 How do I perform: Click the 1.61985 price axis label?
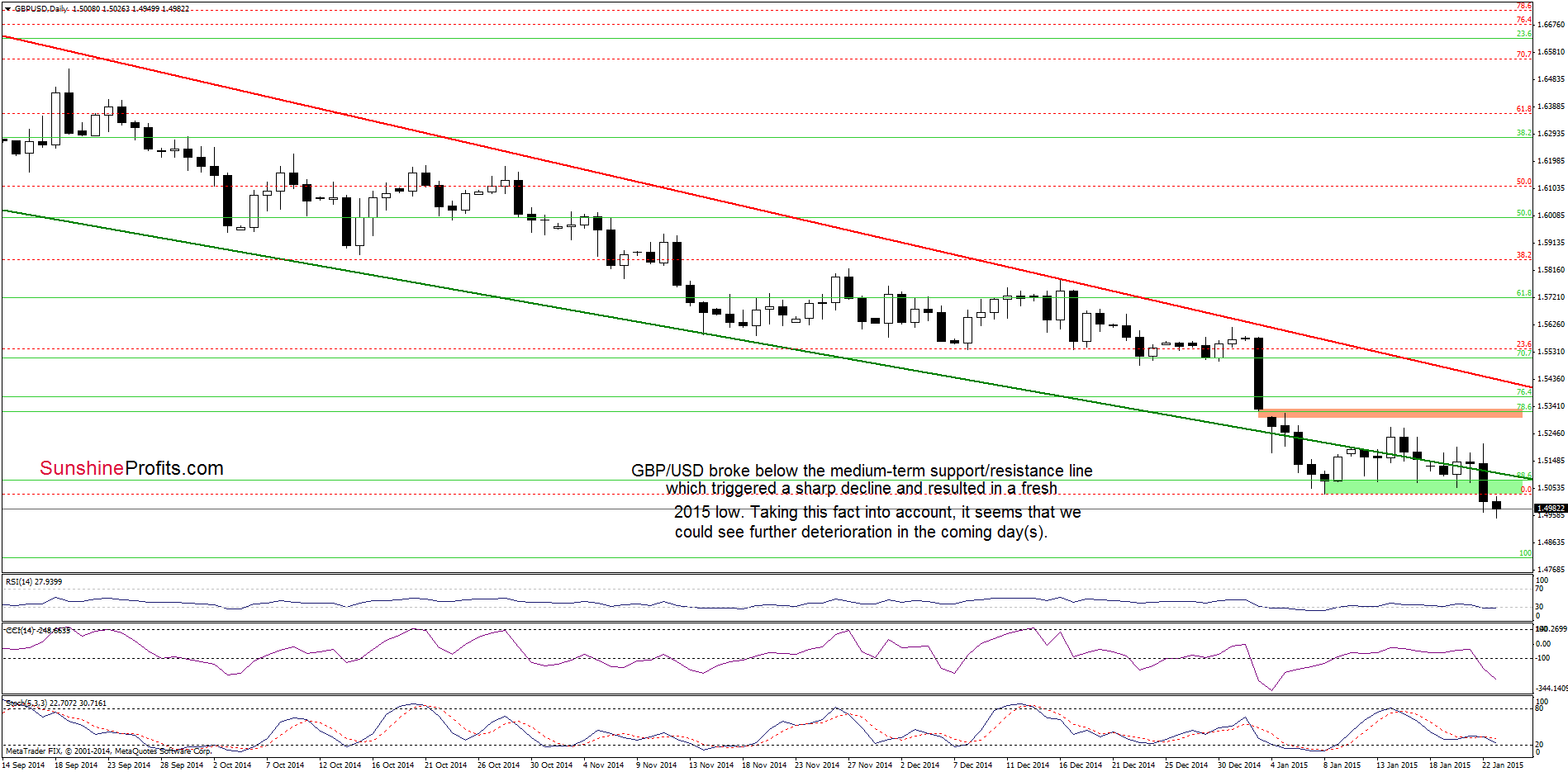coord(1551,161)
